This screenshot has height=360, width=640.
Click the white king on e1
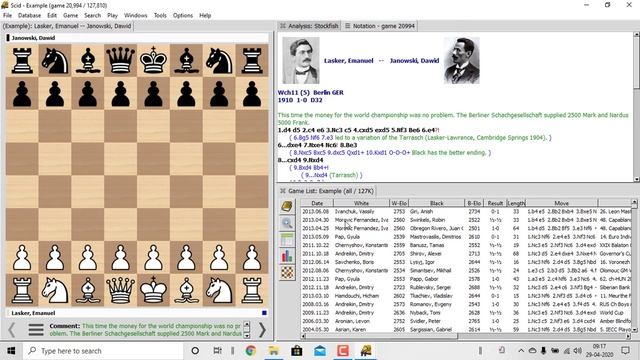[x=153, y=290]
